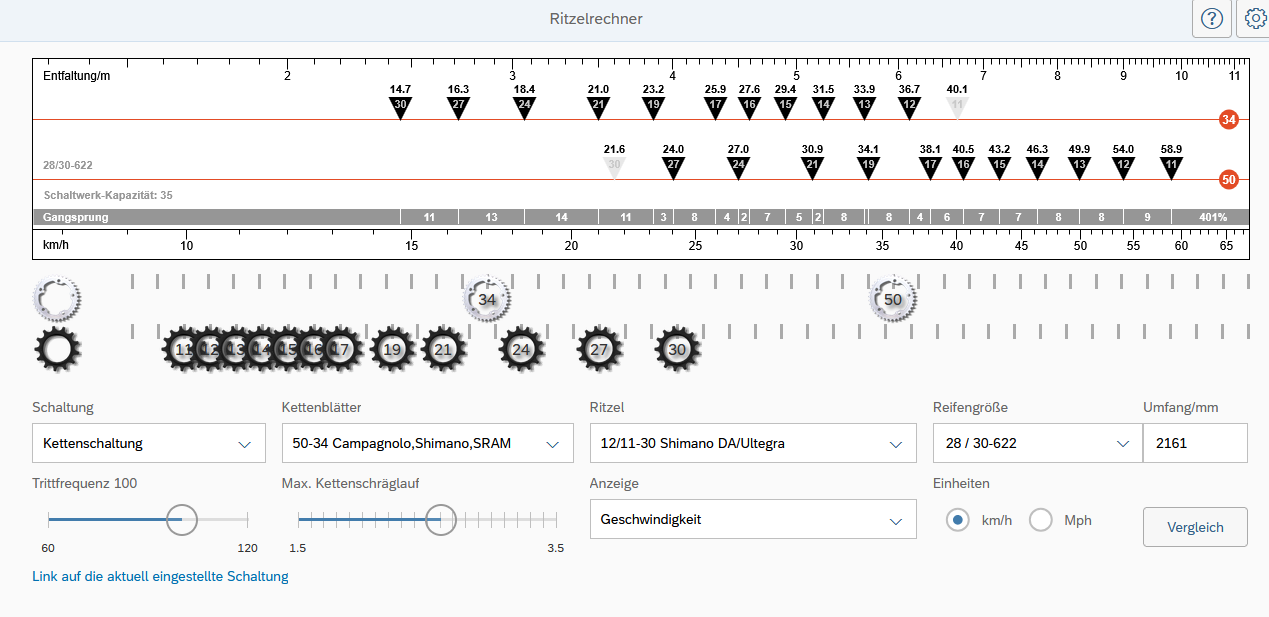Open link to currently configured Schaltung
This screenshot has height=617, width=1269.
click(x=160, y=576)
